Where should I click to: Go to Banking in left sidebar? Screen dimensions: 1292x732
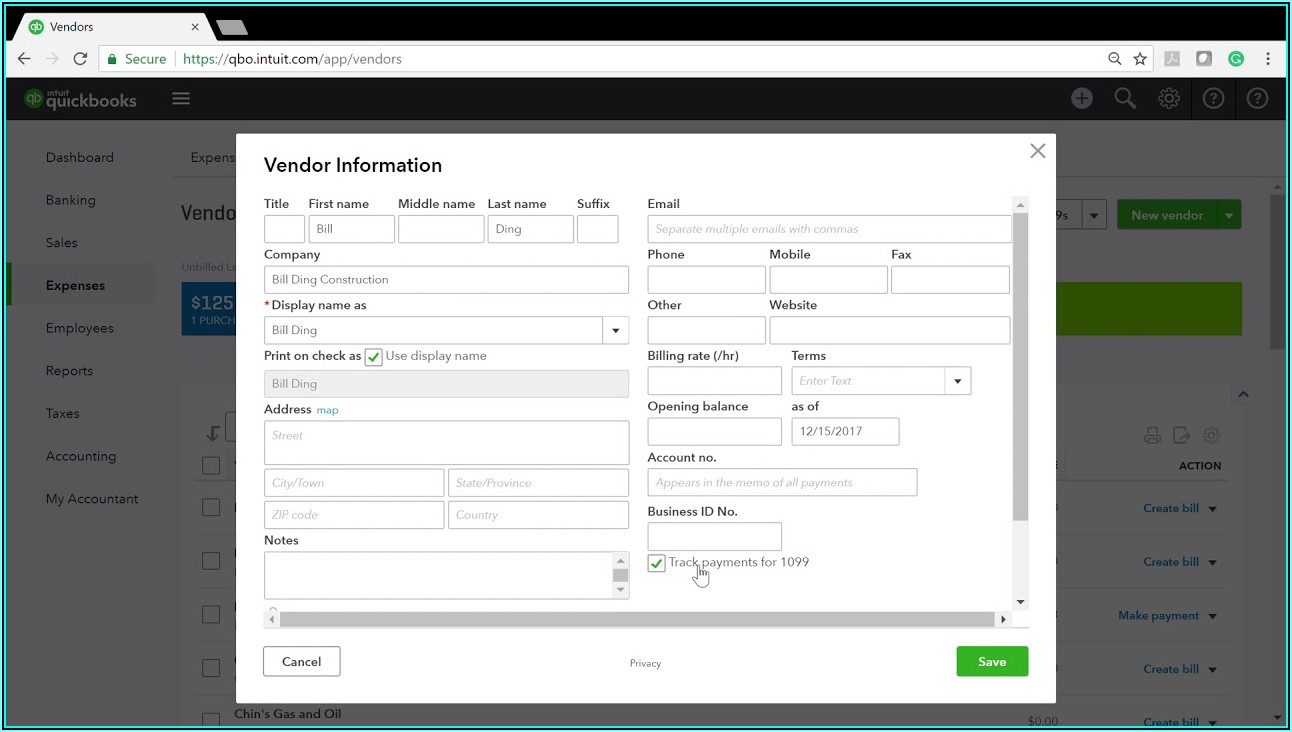(x=71, y=200)
